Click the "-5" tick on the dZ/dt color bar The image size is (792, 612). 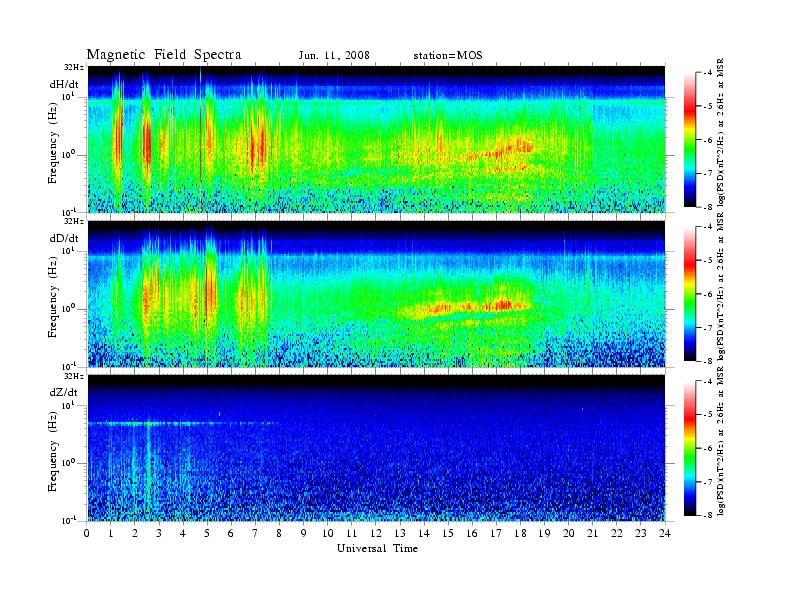click(x=708, y=415)
